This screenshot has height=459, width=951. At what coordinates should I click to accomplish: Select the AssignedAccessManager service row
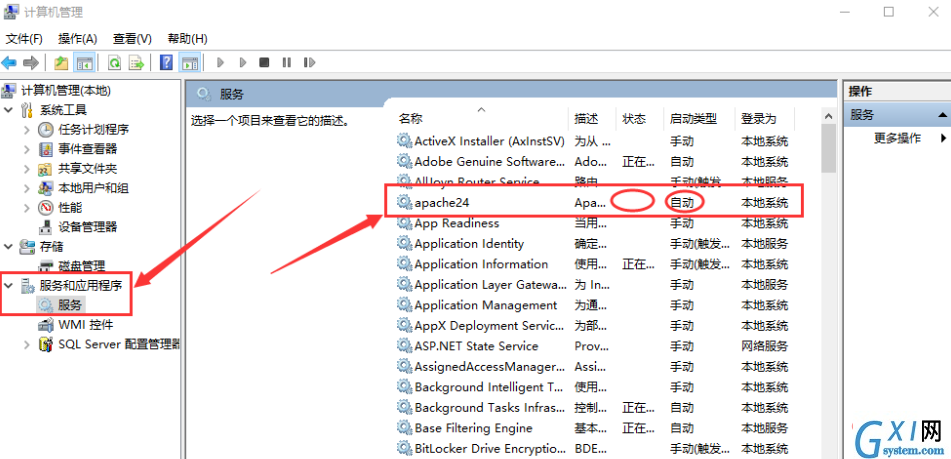click(594, 367)
